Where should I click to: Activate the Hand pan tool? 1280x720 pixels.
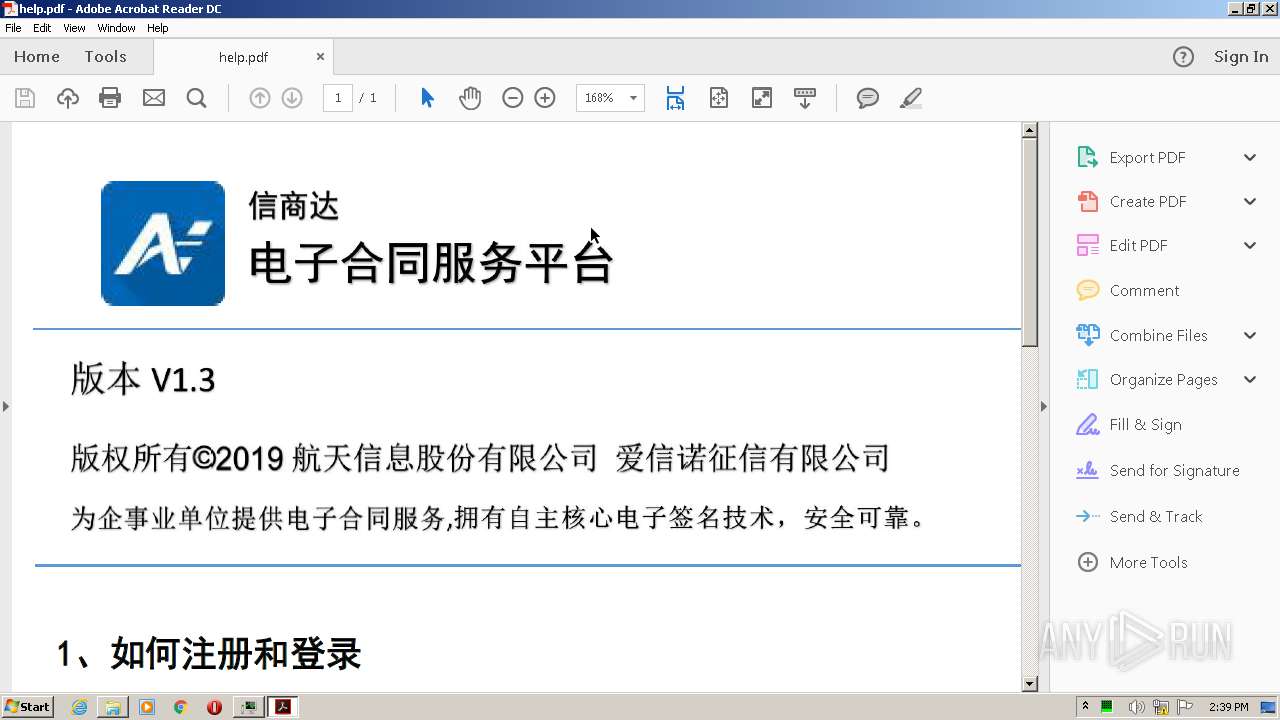coord(470,98)
